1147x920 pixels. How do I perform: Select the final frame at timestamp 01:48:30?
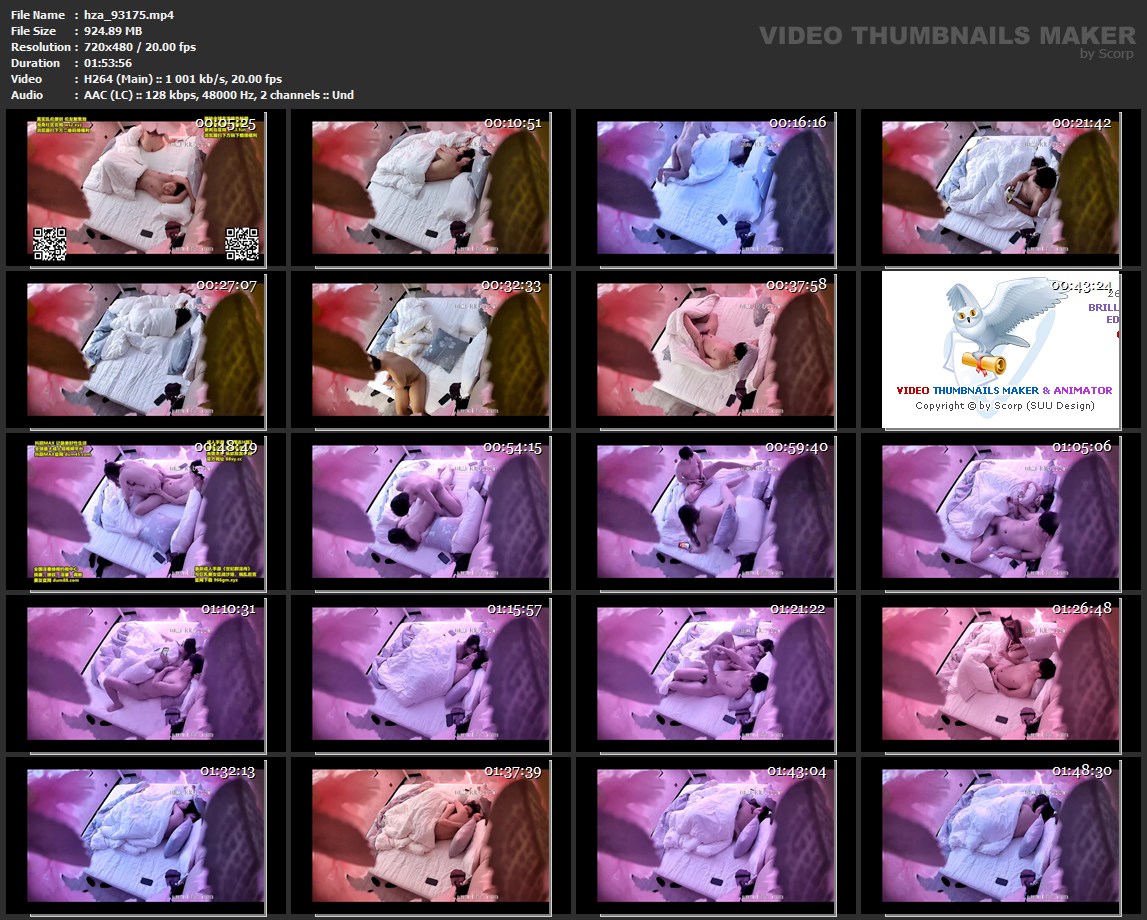(1001, 837)
